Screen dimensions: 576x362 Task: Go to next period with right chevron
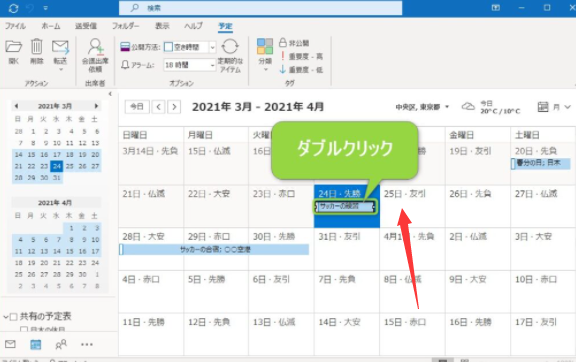click(174, 107)
